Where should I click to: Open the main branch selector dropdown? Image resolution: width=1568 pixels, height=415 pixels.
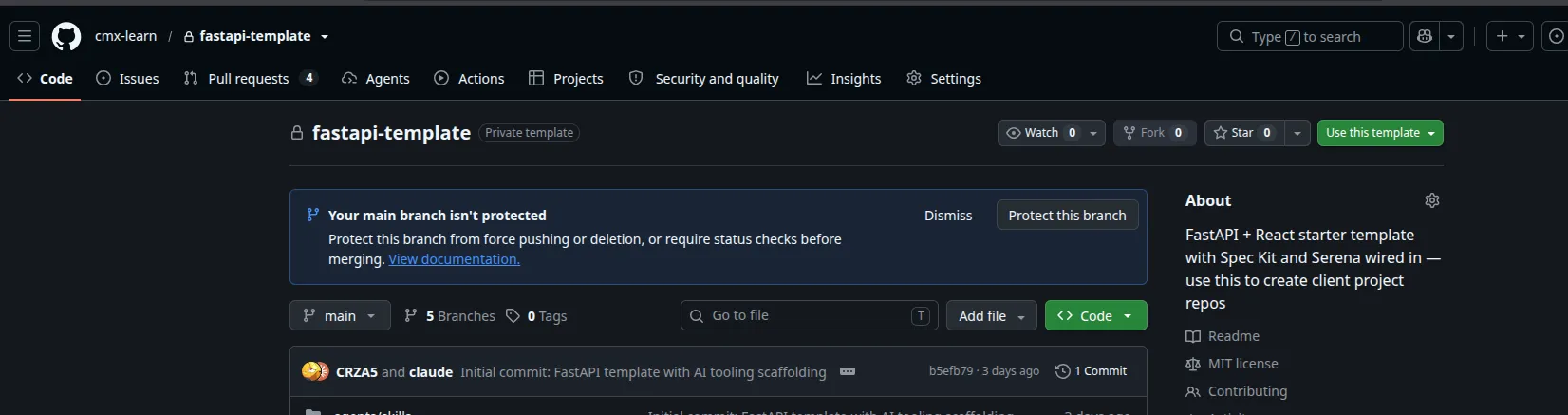[x=340, y=315]
